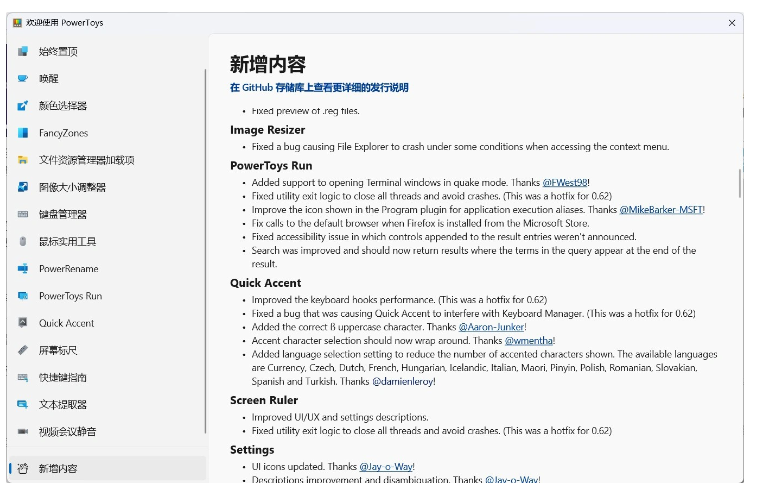761x498 pixels.
Task: Open File Explorer add-ons (文件资源管理器加载项) icon
Action: click(x=22, y=160)
